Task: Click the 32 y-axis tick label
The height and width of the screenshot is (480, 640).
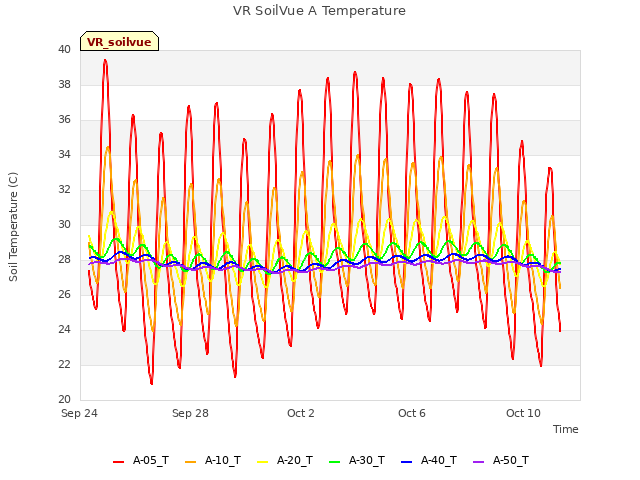Action: 64,189
